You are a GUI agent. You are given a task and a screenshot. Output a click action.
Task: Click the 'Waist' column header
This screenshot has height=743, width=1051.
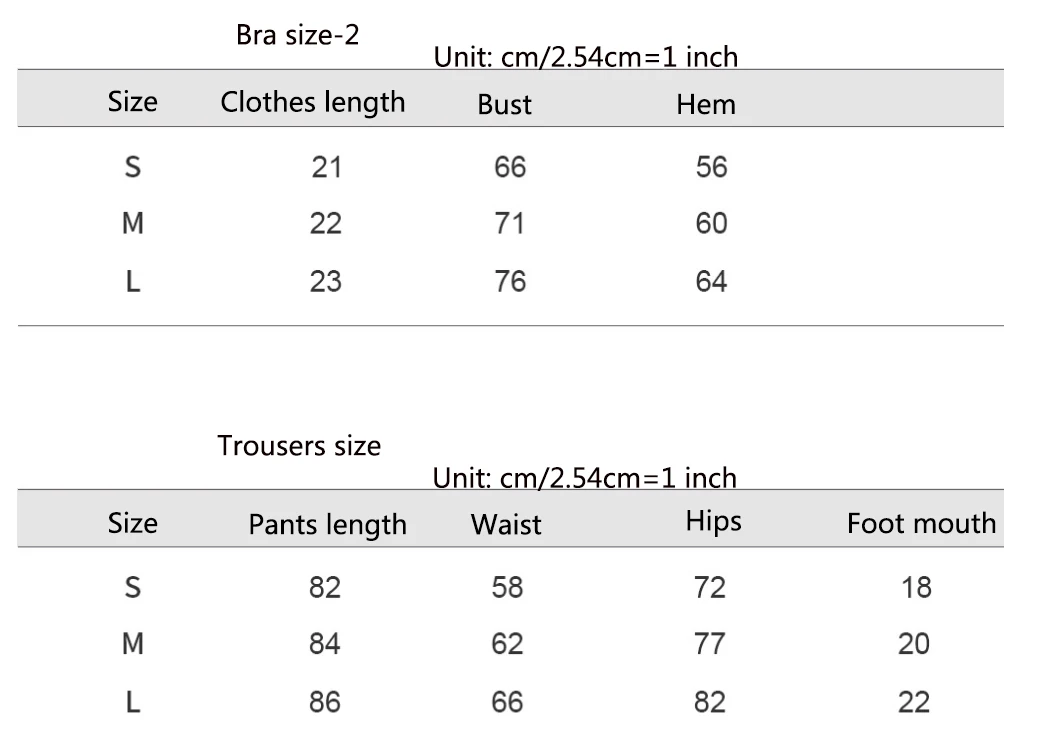coord(506,524)
